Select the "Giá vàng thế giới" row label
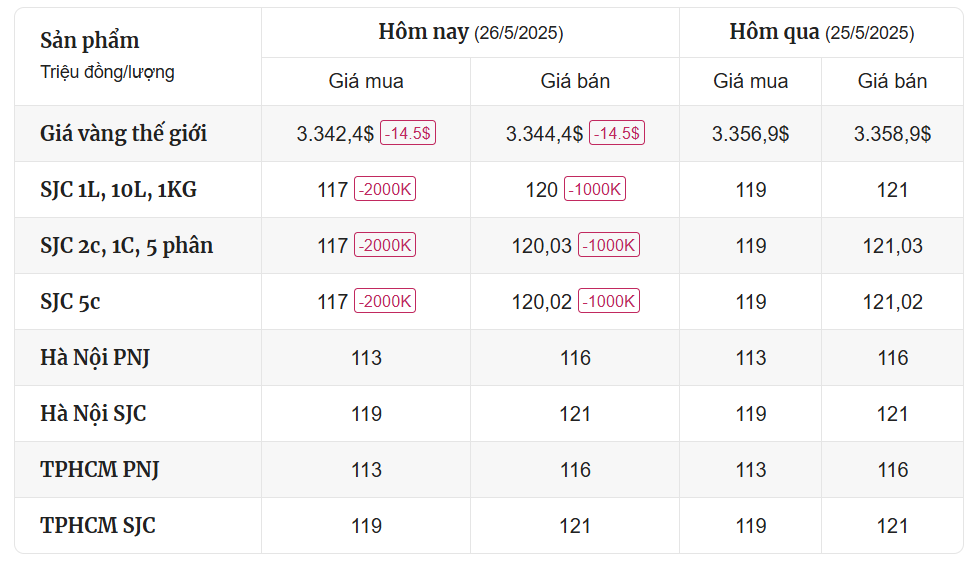The height and width of the screenshot is (562, 973). coord(123,134)
